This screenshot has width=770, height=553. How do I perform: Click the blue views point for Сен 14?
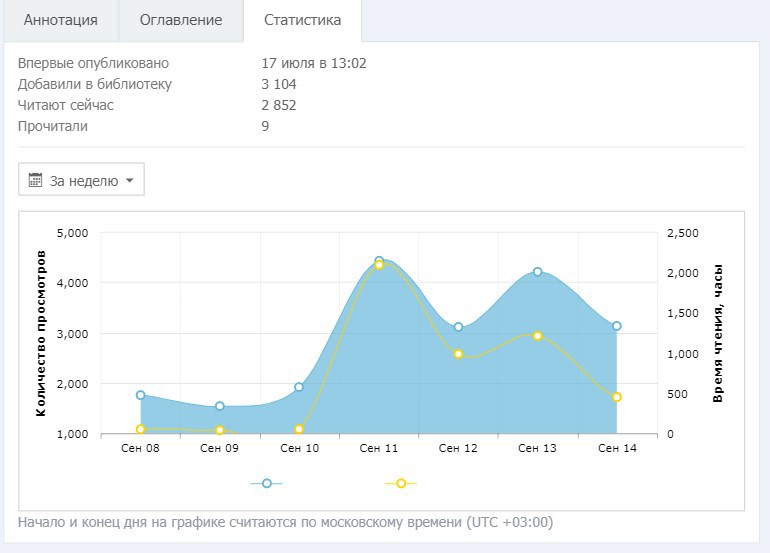617,326
